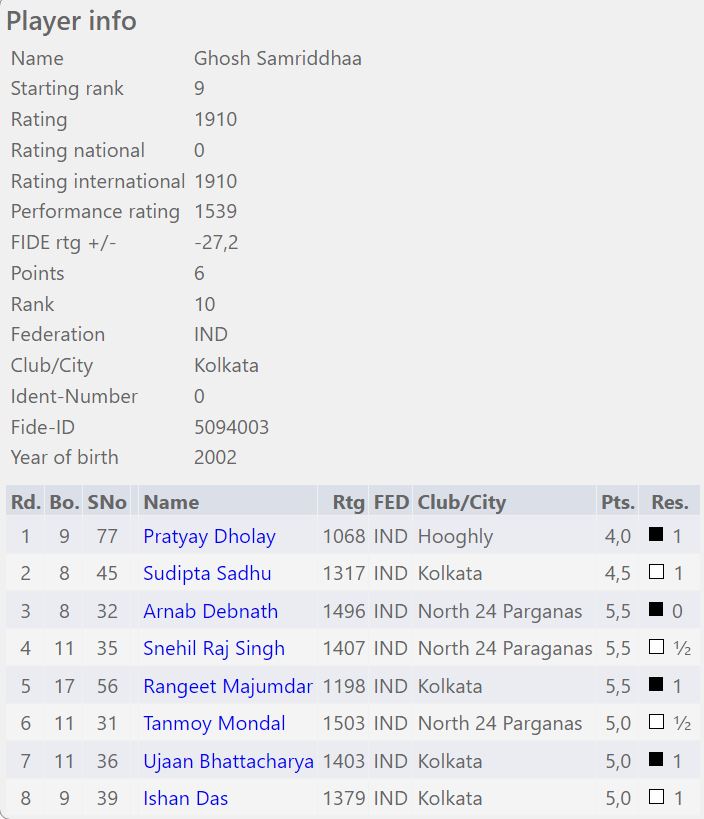Open Ishan Das's player page

(185, 798)
